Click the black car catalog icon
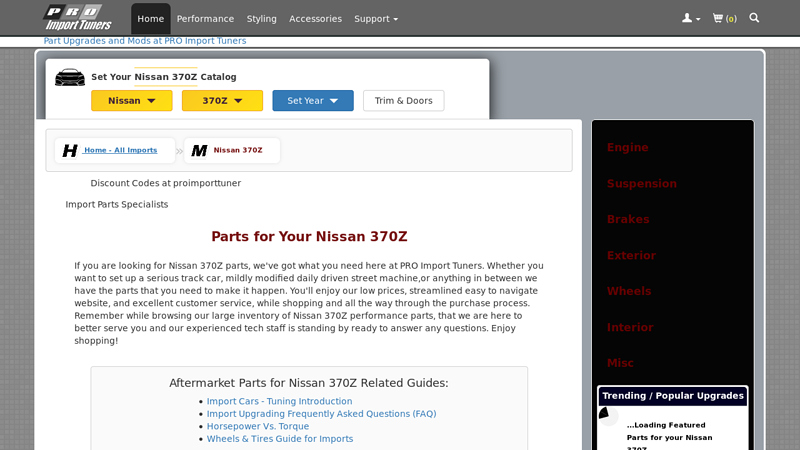The width and height of the screenshot is (800, 450). (70, 77)
